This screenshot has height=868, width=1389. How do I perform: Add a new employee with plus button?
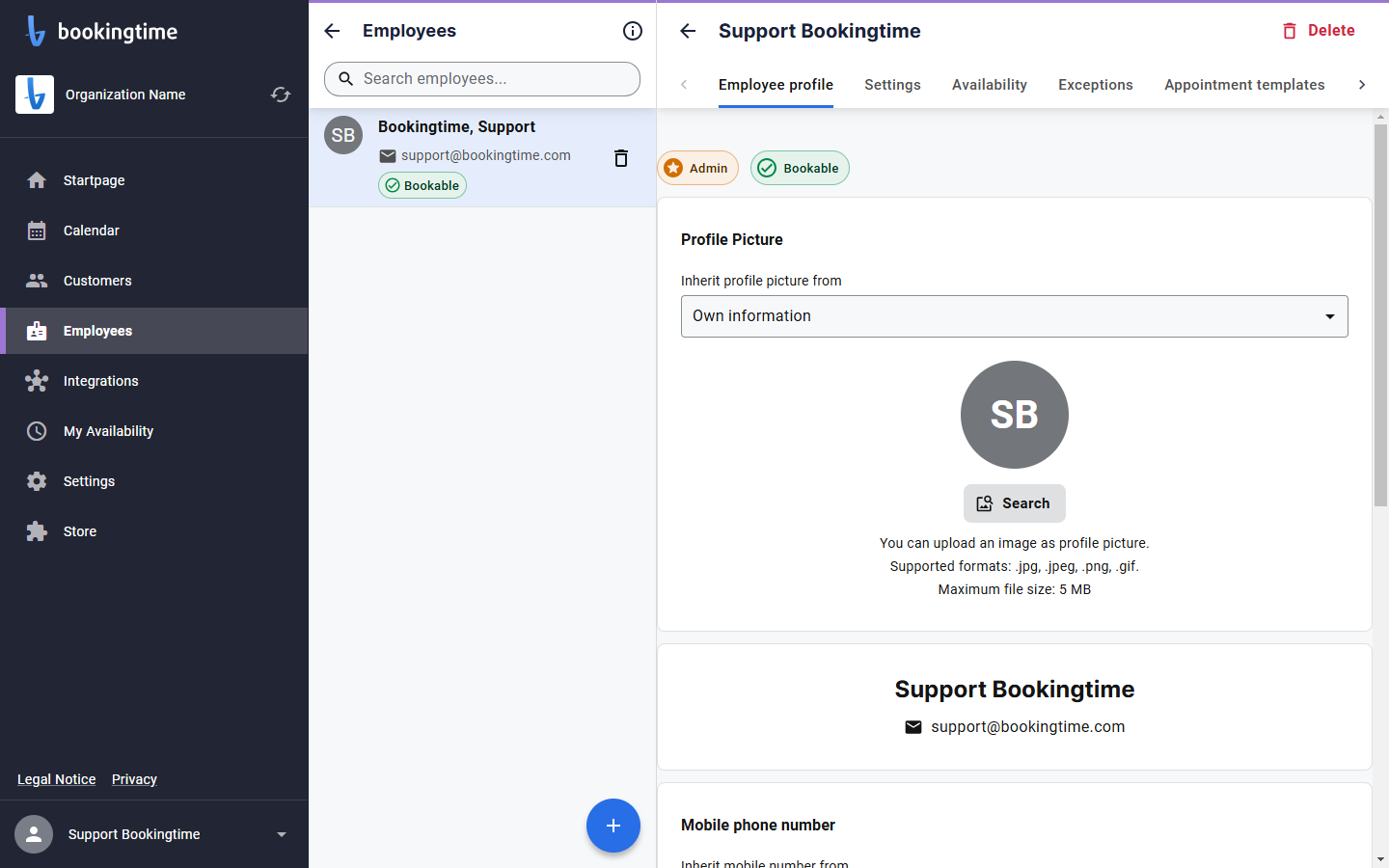point(613,826)
